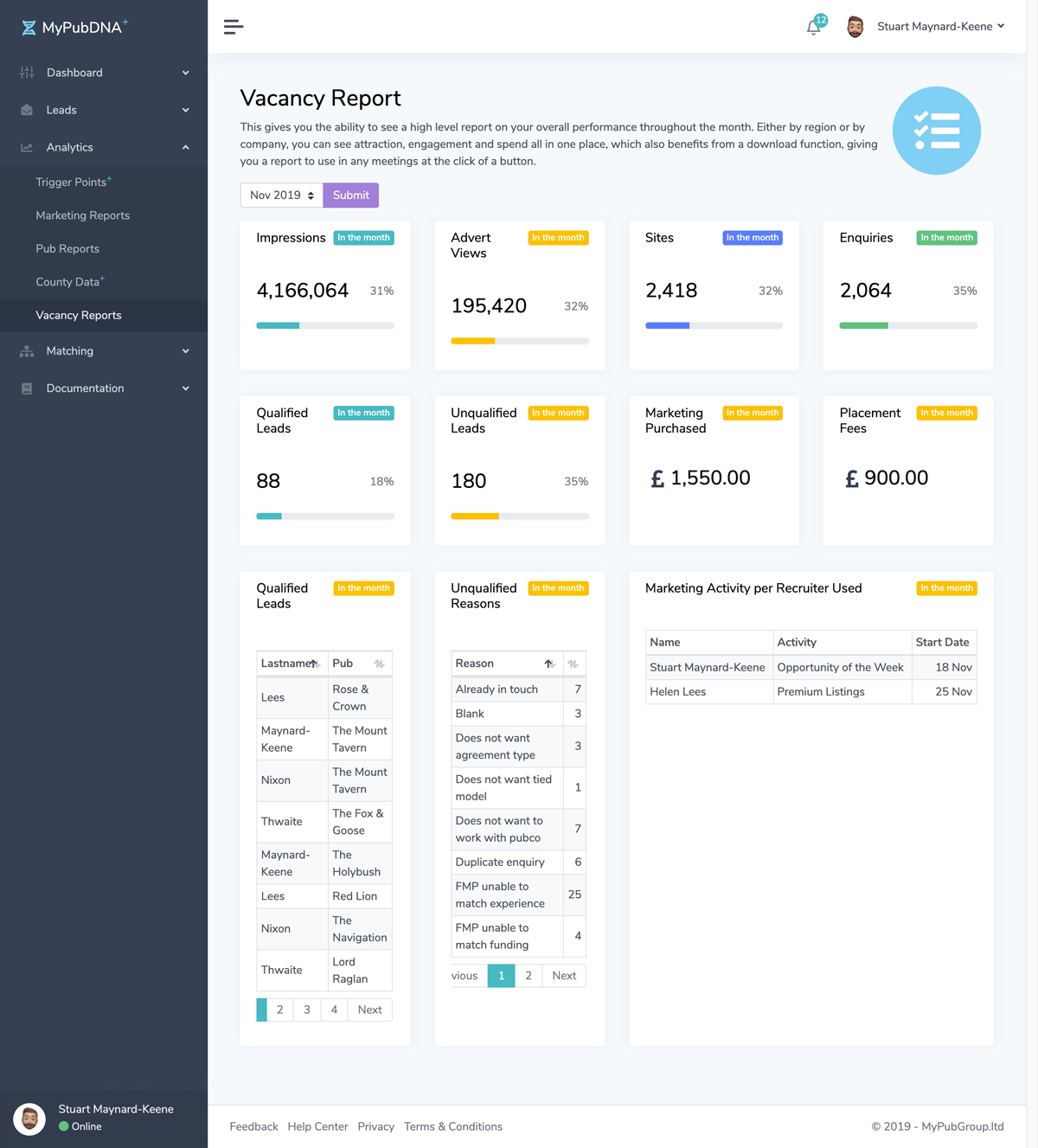Select Vacancy Reports in the sidebar
Image resolution: width=1038 pixels, height=1148 pixels.
tap(79, 315)
